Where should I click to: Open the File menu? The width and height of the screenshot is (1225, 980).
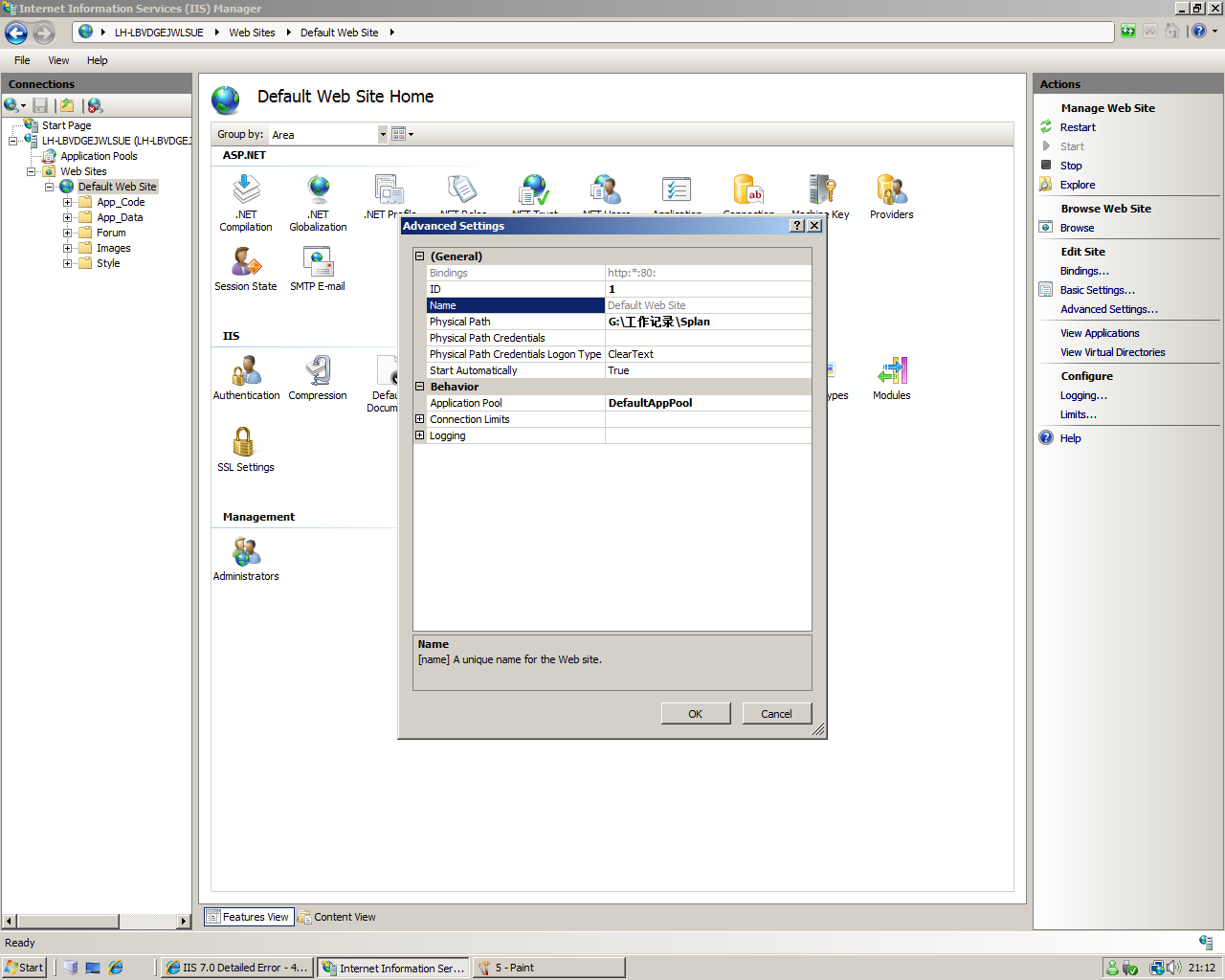(x=22, y=60)
